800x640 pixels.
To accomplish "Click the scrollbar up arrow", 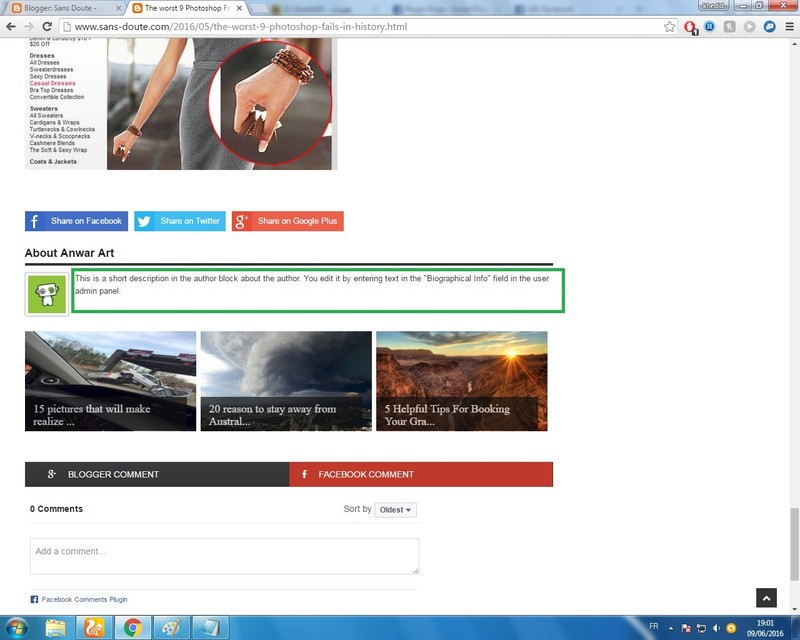I will (794, 44).
